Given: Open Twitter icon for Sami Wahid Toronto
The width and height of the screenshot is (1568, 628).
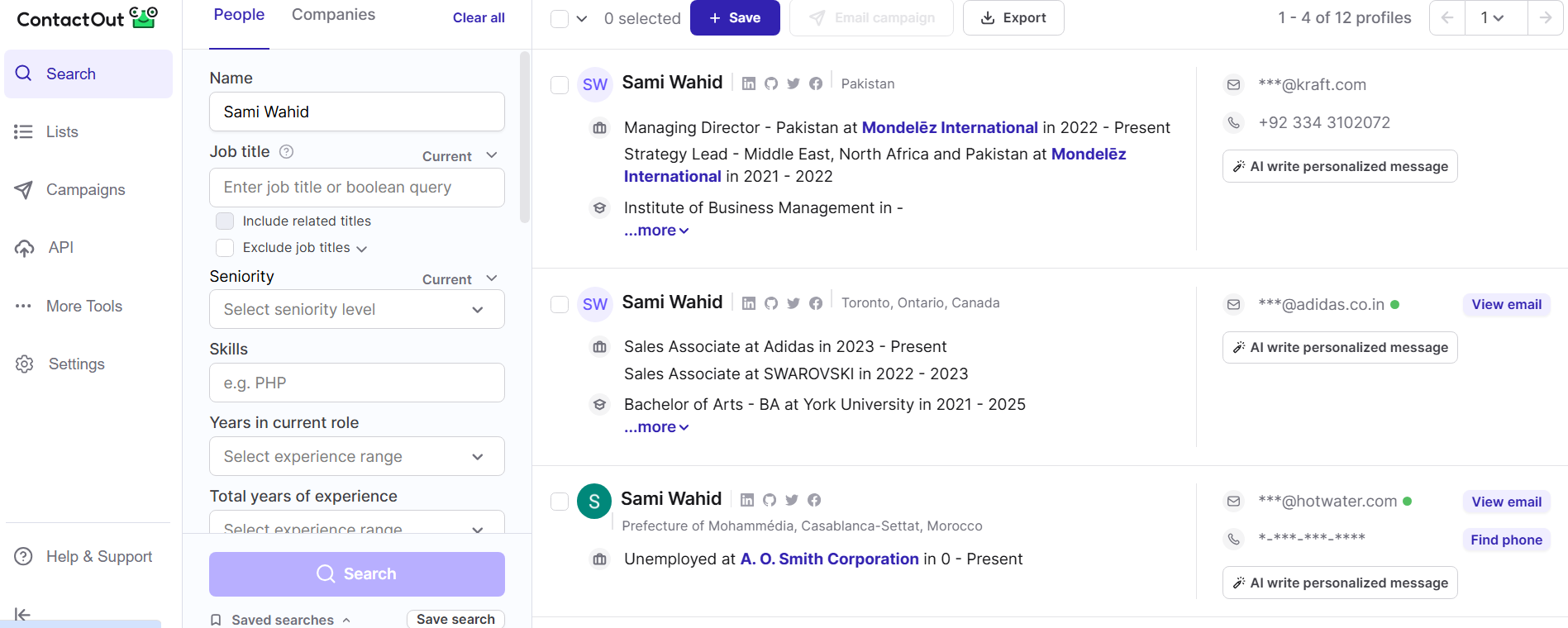Looking at the screenshot, I should [x=794, y=303].
